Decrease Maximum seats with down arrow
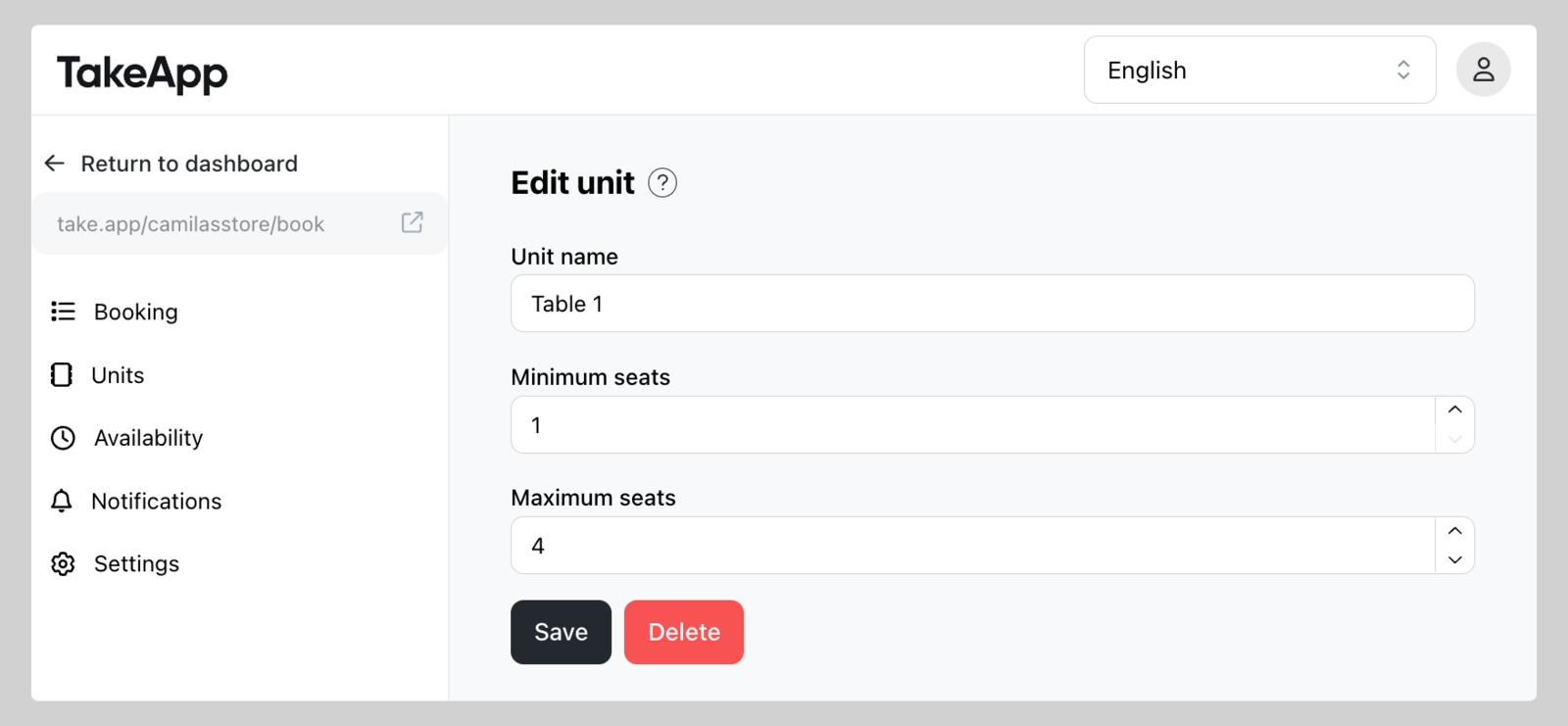This screenshot has width=1568, height=726. point(1454,559)
